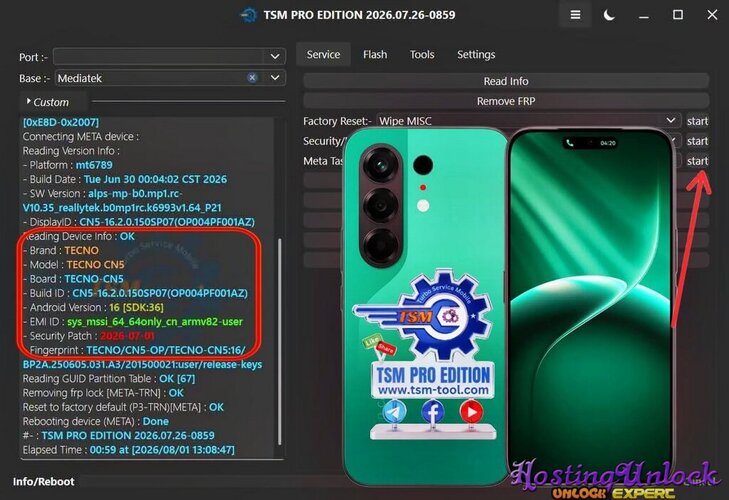
Task: Open the Base Mediatek dropdown
Action: (x=275, y=78)
